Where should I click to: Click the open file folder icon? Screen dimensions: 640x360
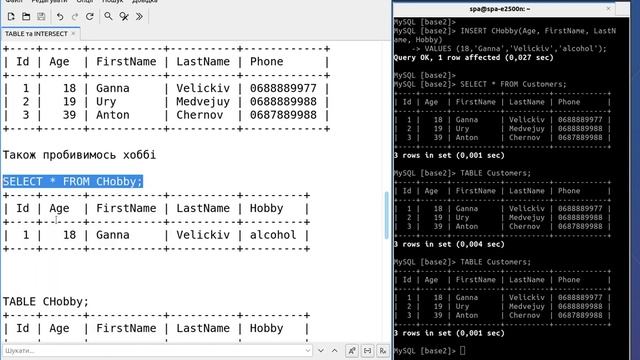[26, 16]
